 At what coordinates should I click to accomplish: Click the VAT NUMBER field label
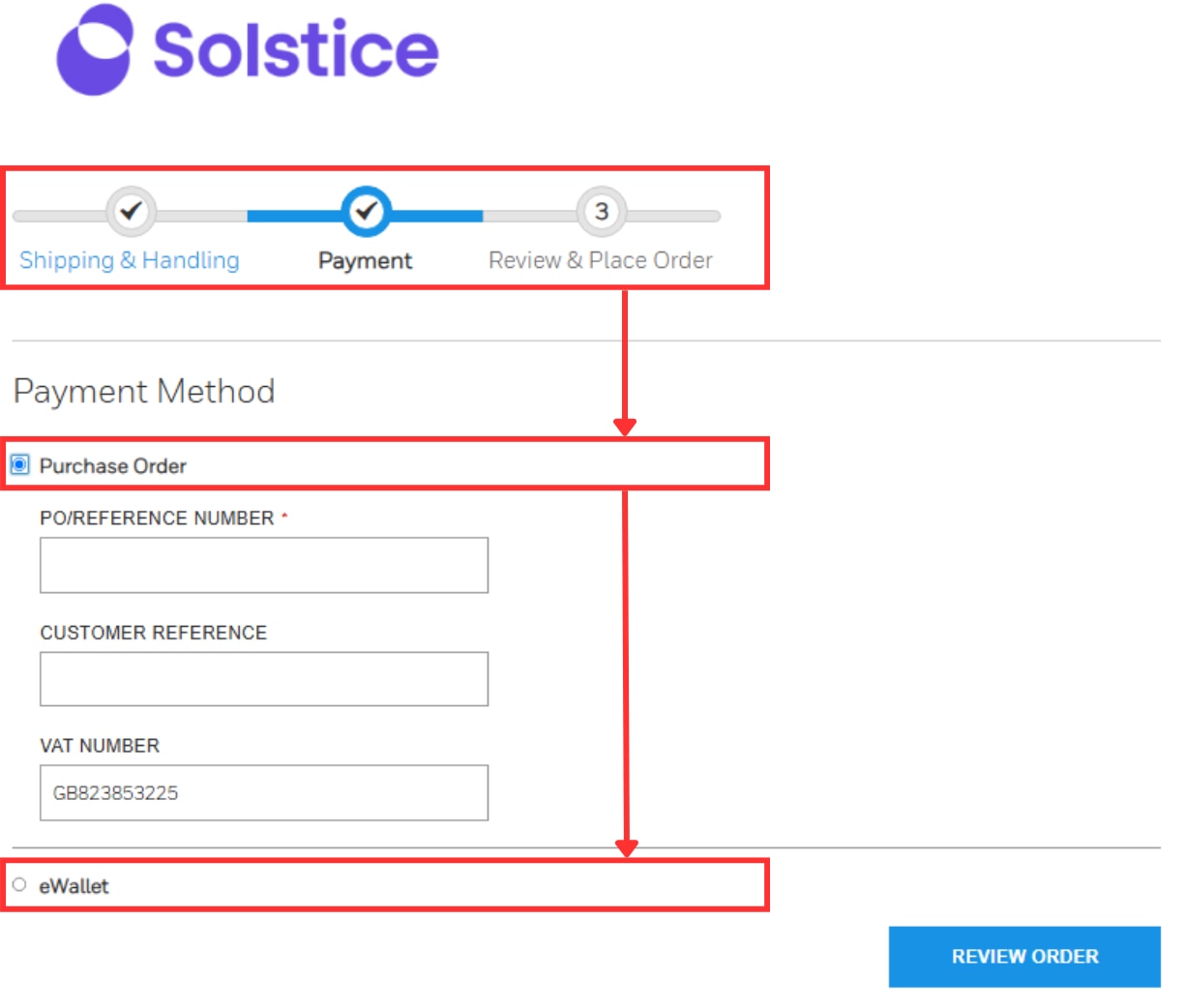(100, 746)
